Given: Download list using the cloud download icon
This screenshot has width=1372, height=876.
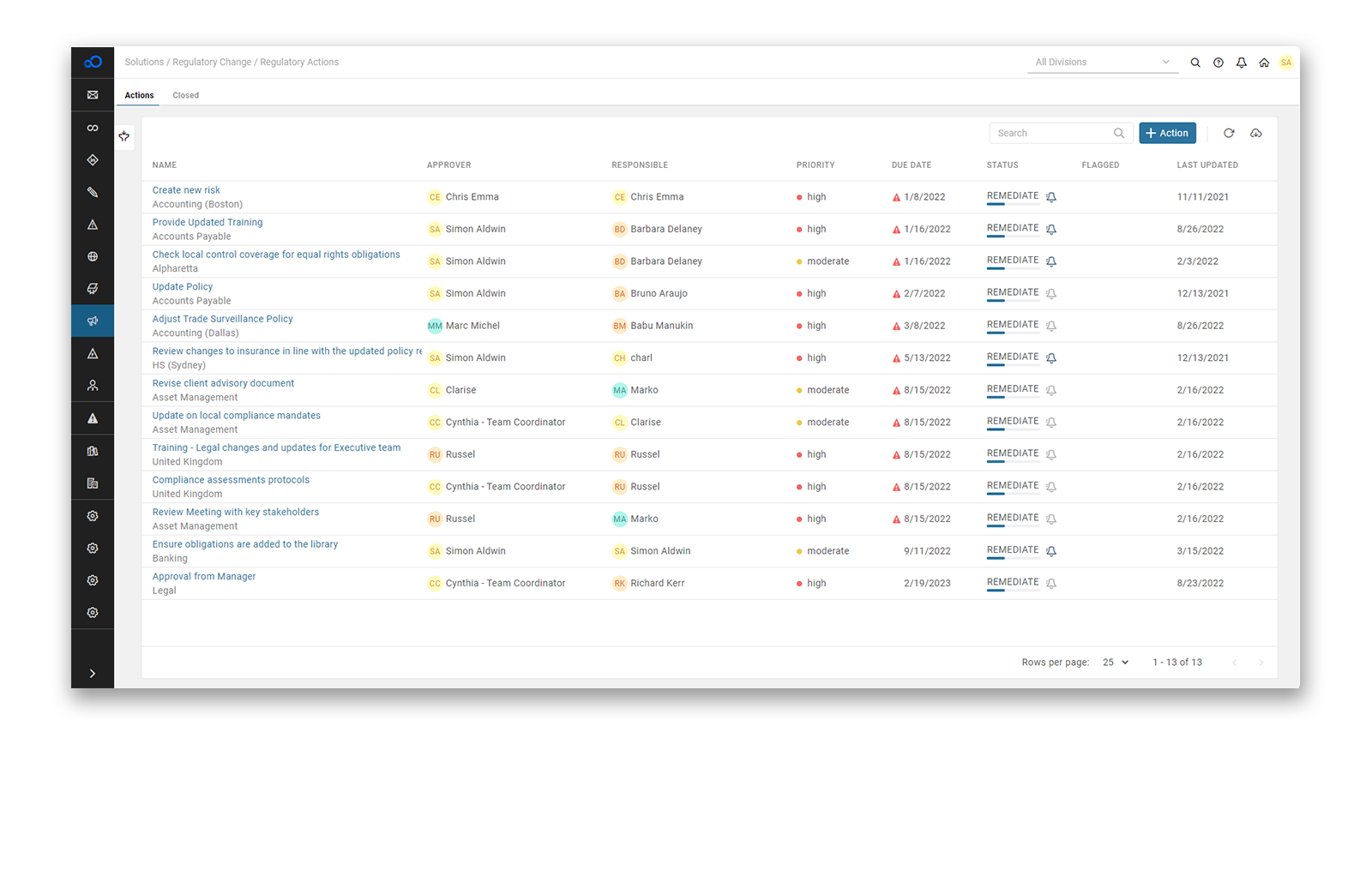Looking at the screenshot, I should click(1255, 133).
